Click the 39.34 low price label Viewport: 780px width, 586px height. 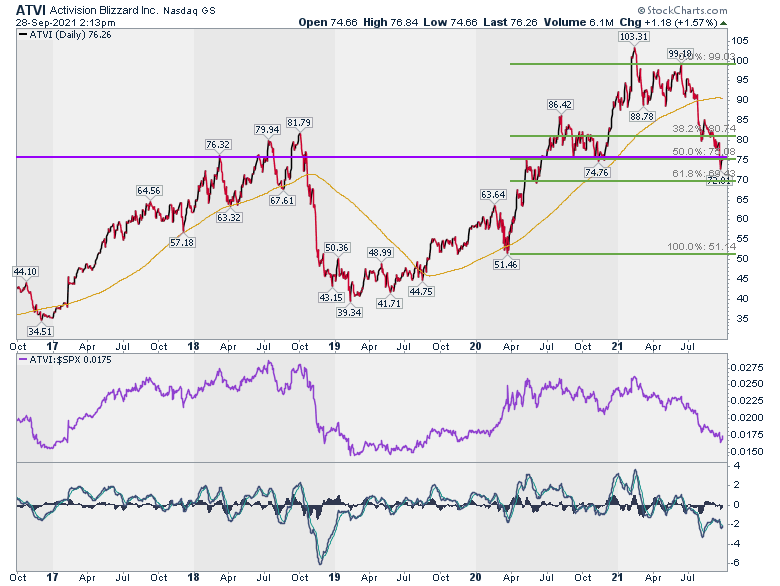tap(349, 312)
